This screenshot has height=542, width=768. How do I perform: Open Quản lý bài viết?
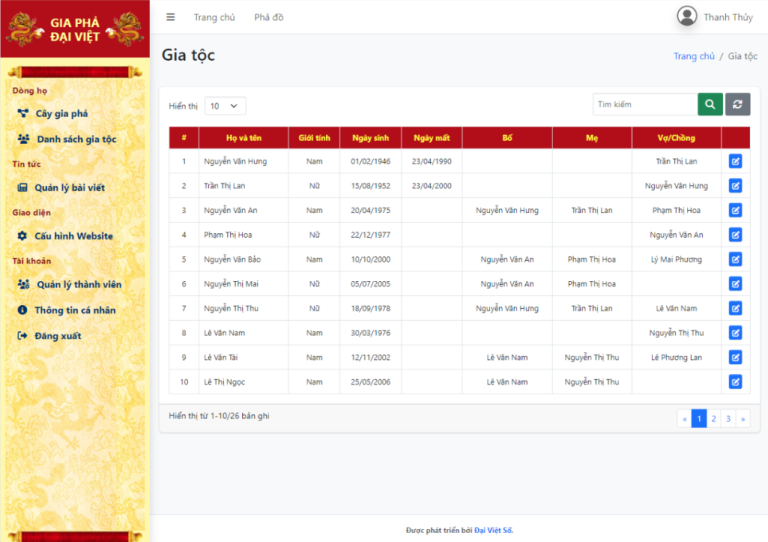click(x=69, y=188)
